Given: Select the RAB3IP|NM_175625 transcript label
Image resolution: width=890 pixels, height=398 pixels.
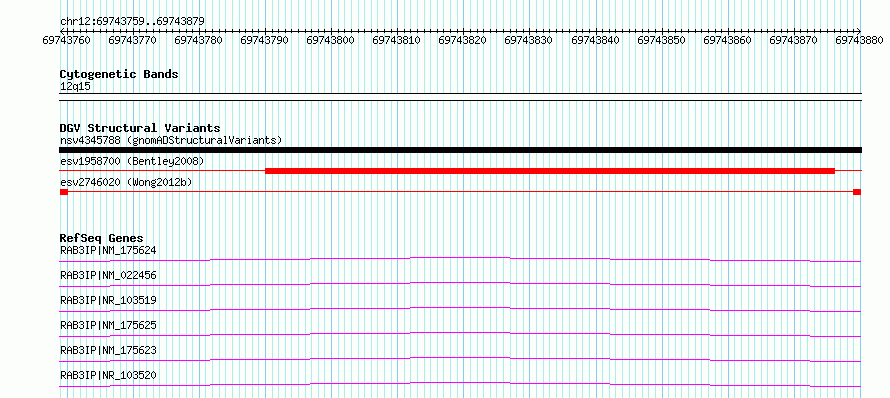Looking at the screenshot, I should 108,325.
